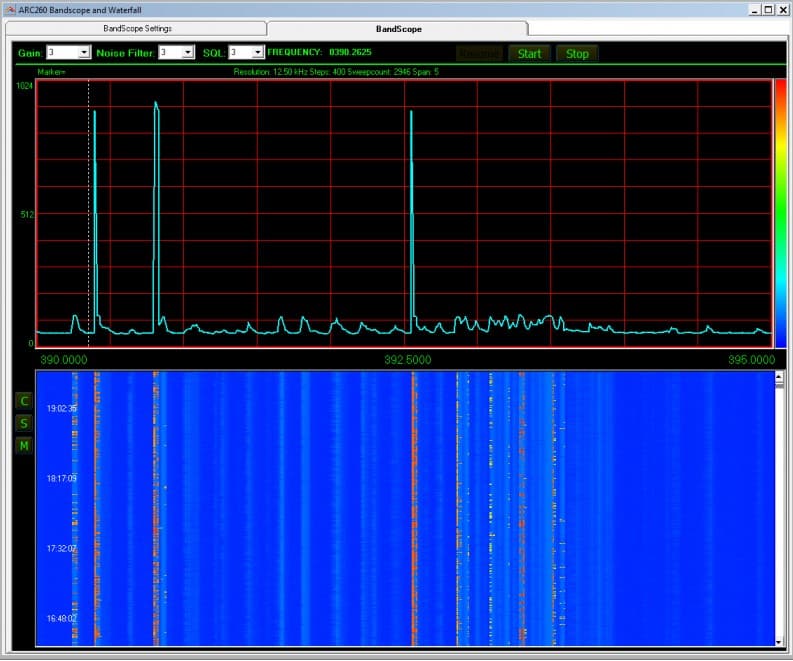Viewport: 793px width, 661px height.
Task: Click the dimmed button left of Start
Action: click(x=479, y=54)
